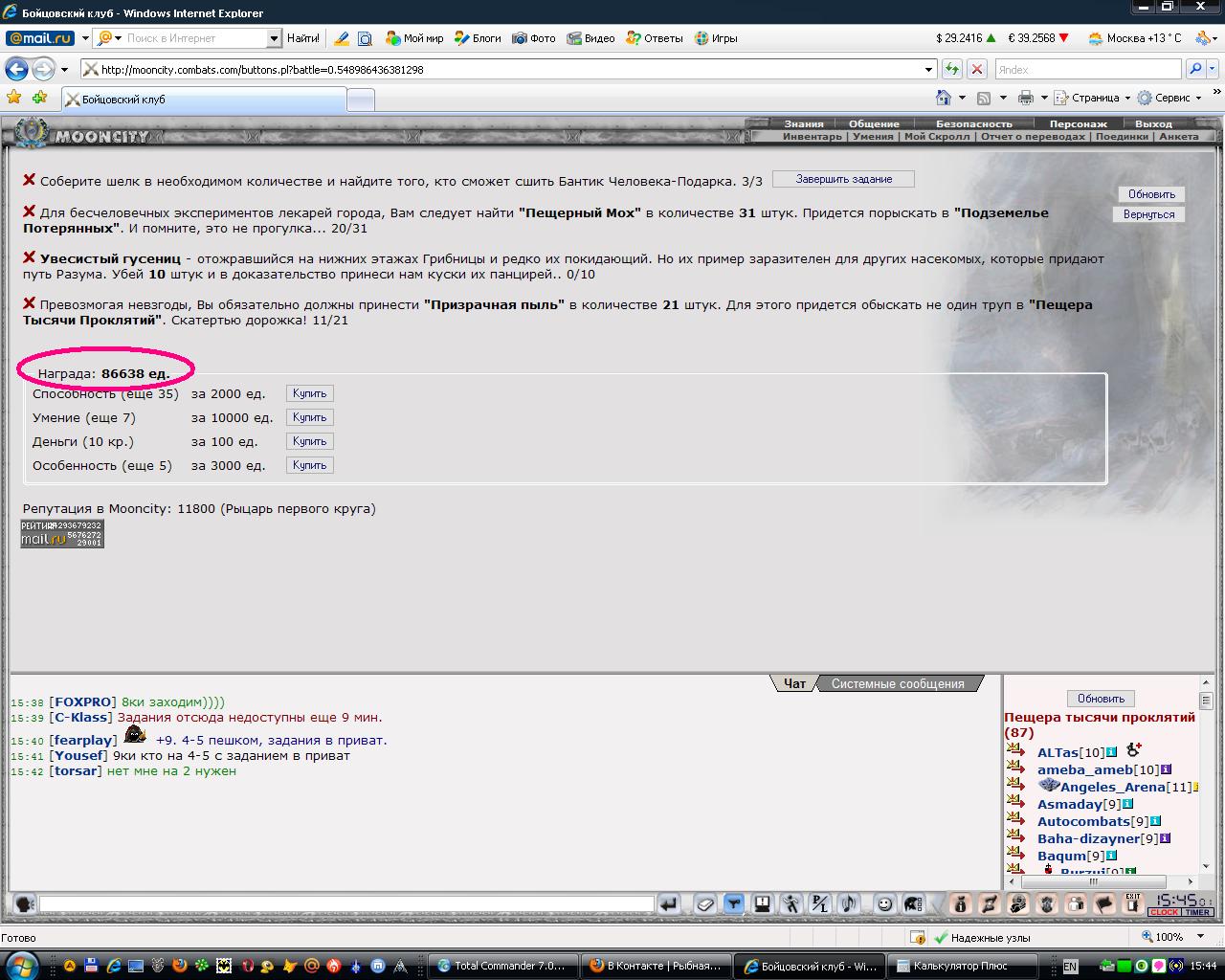Click the eraser icon to clear chat

click(x=705, y=903)
